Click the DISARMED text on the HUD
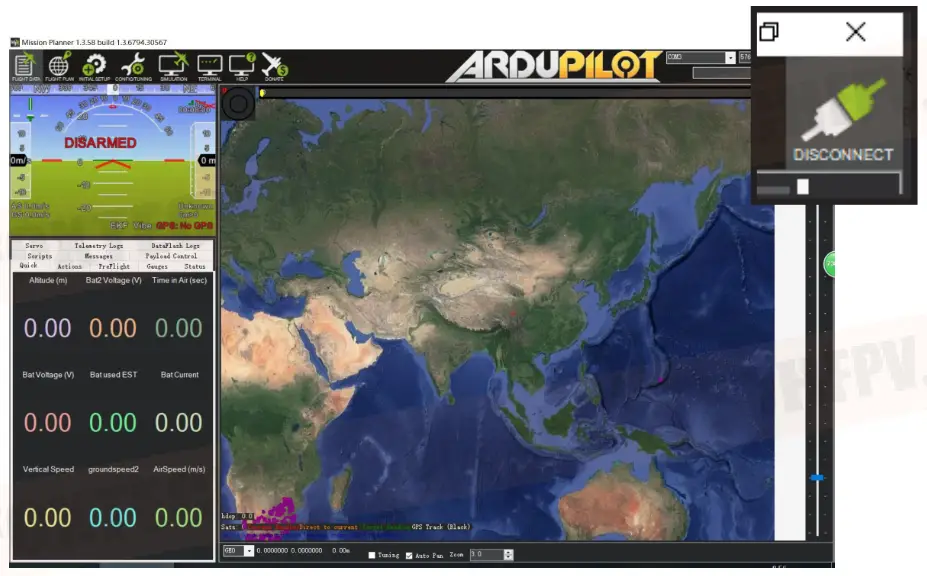Viewport: 927px width, 576px height. click(100, 143)
